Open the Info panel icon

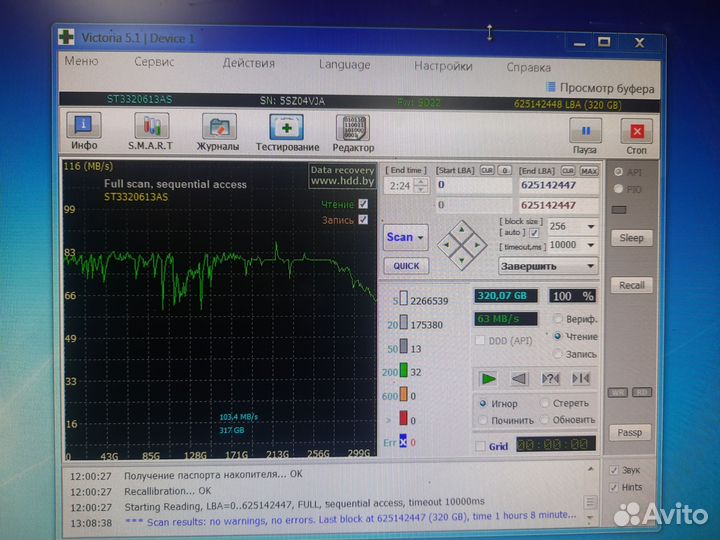[84, 128]
